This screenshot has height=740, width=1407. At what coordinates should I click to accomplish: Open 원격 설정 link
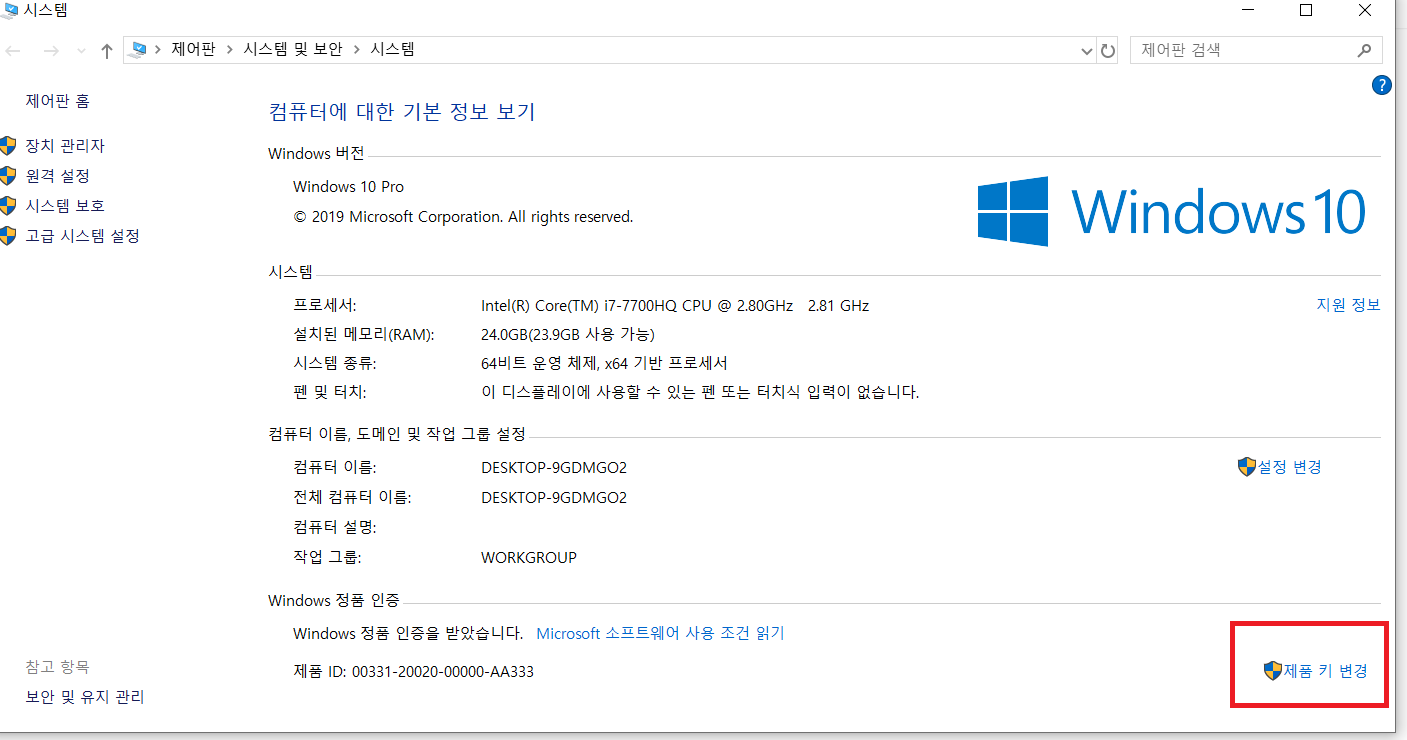coord(57,176)
